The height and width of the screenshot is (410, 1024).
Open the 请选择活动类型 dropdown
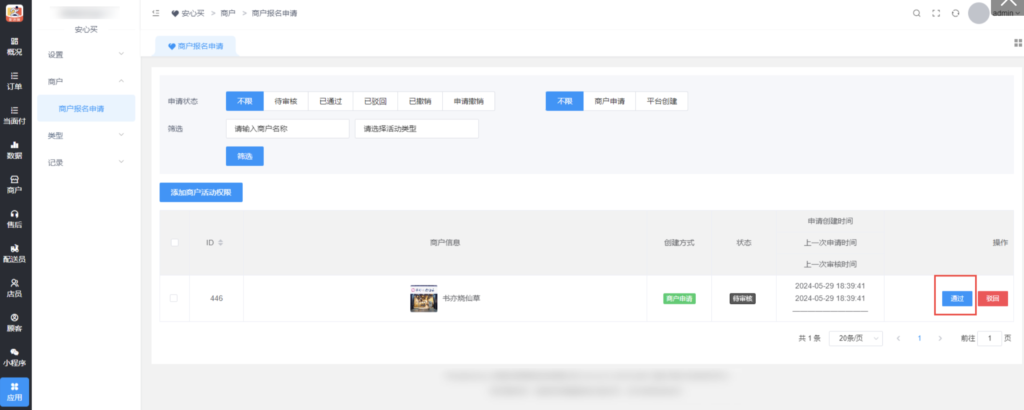(417, 129)
